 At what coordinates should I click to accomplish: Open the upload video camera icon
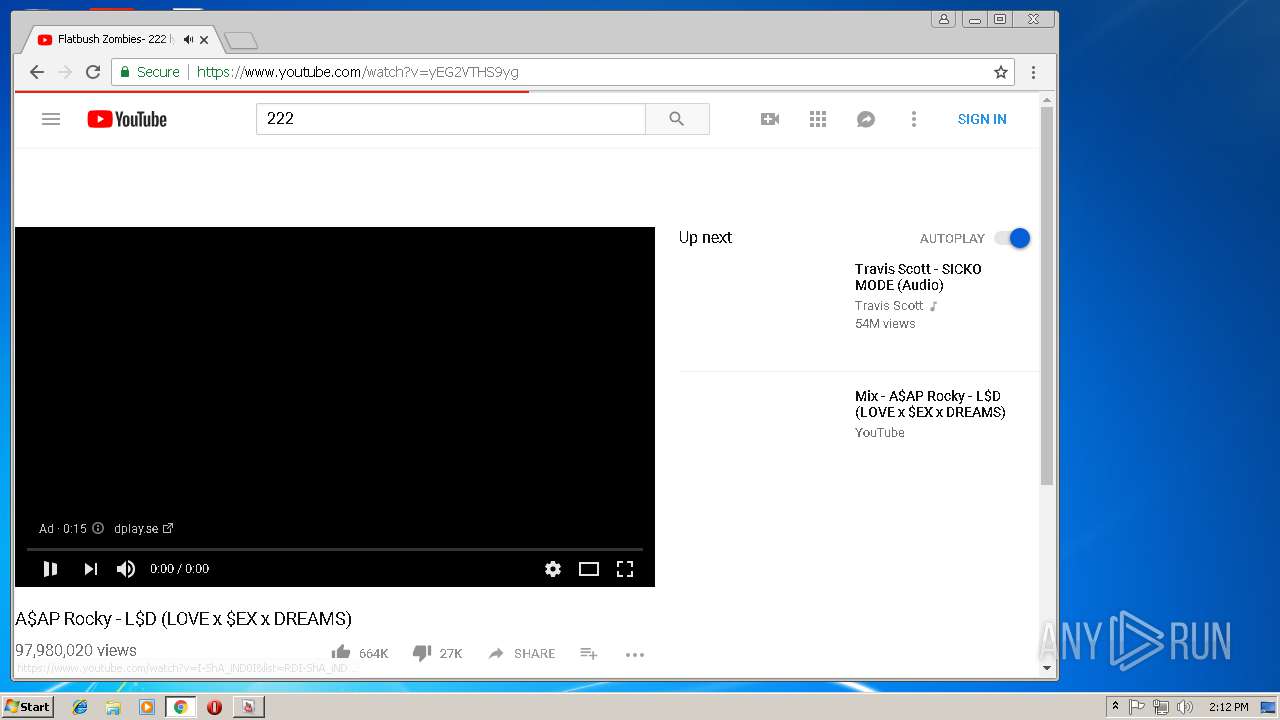[x=770, y=119]
